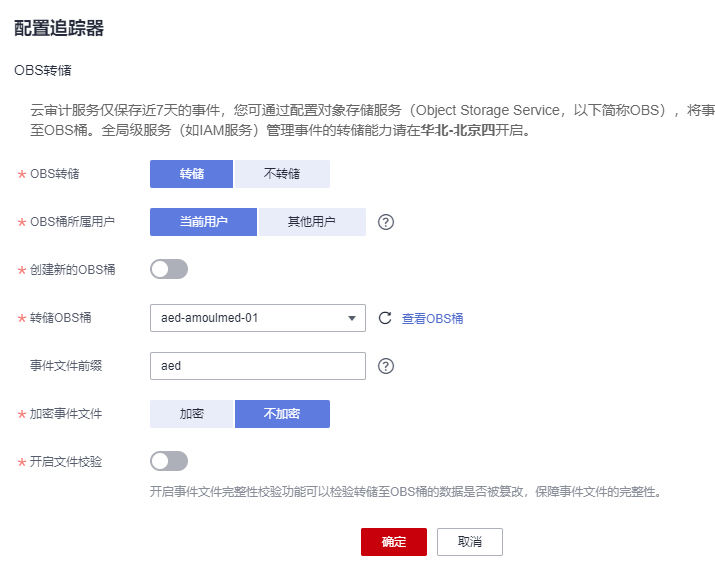Switch OBS转储 to 不转储
The height and width of the screenshot is (562, 715).
coord(282,174)
